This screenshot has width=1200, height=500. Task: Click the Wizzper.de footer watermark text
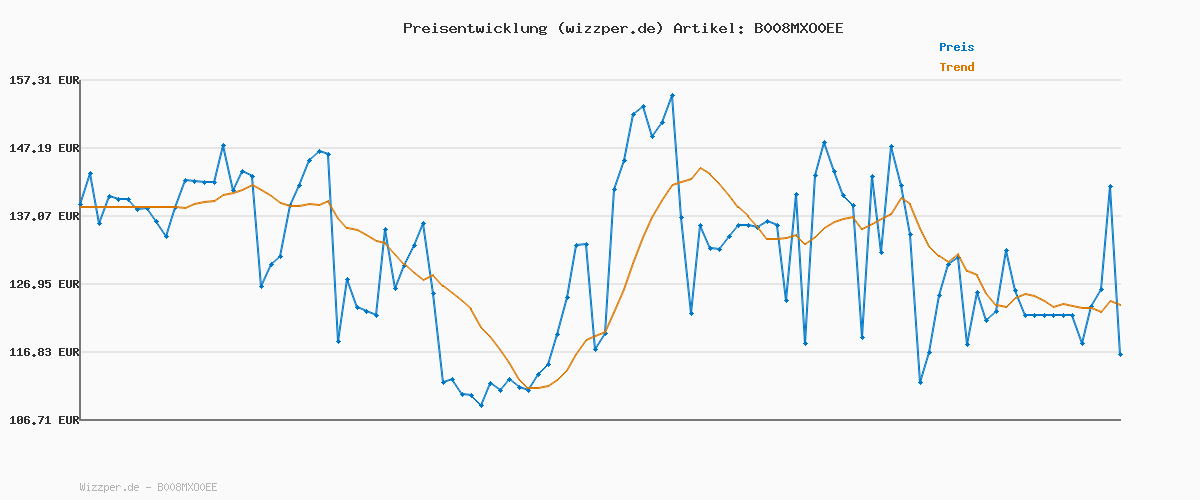pos(148,487)
